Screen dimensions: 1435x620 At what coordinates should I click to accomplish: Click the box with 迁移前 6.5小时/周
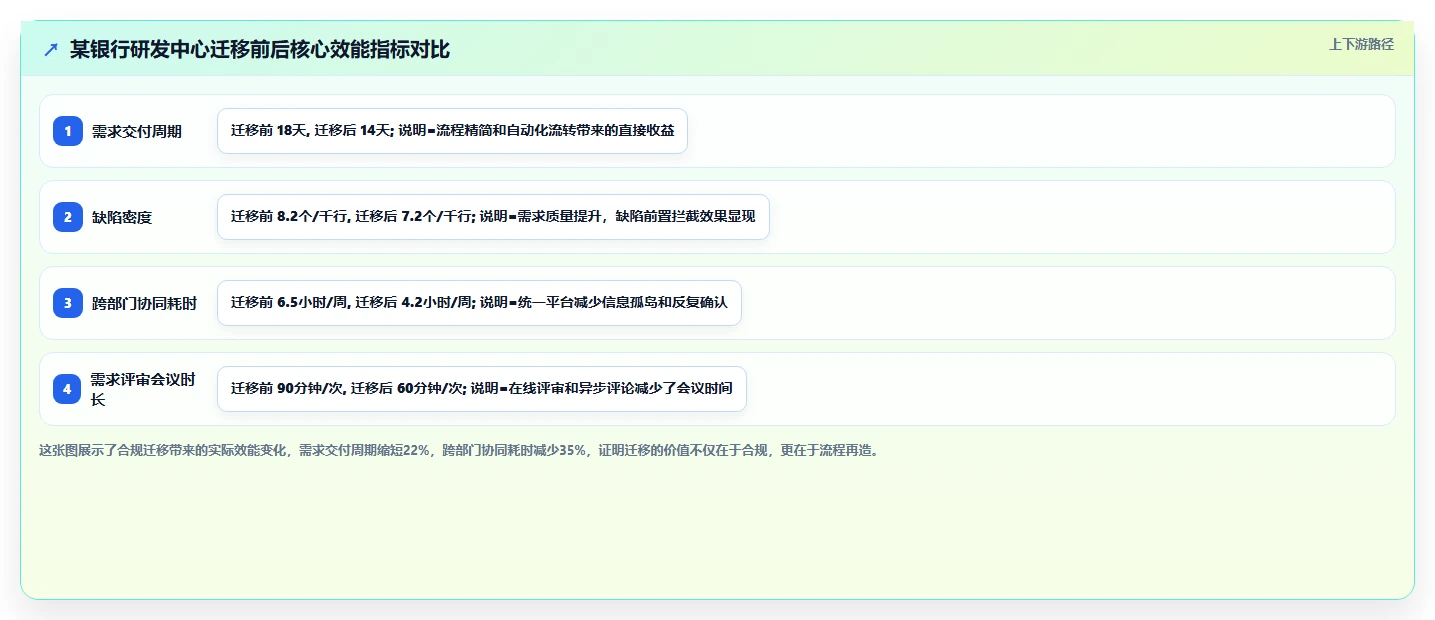[479, 303]
